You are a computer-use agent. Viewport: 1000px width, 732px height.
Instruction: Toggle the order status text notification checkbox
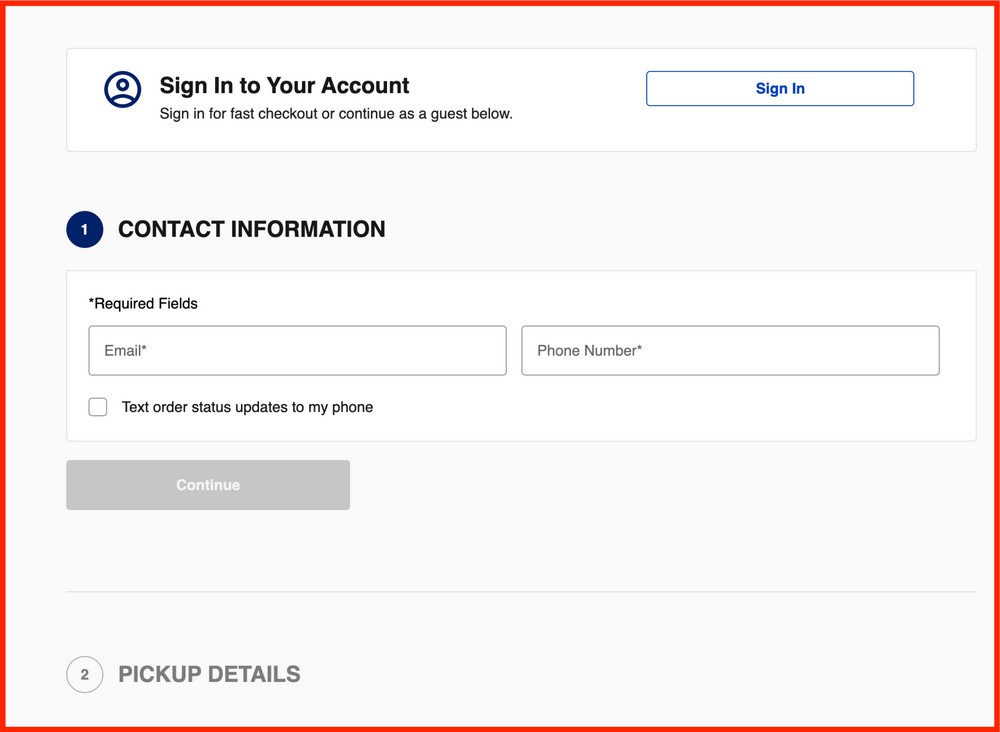(97, 407)
